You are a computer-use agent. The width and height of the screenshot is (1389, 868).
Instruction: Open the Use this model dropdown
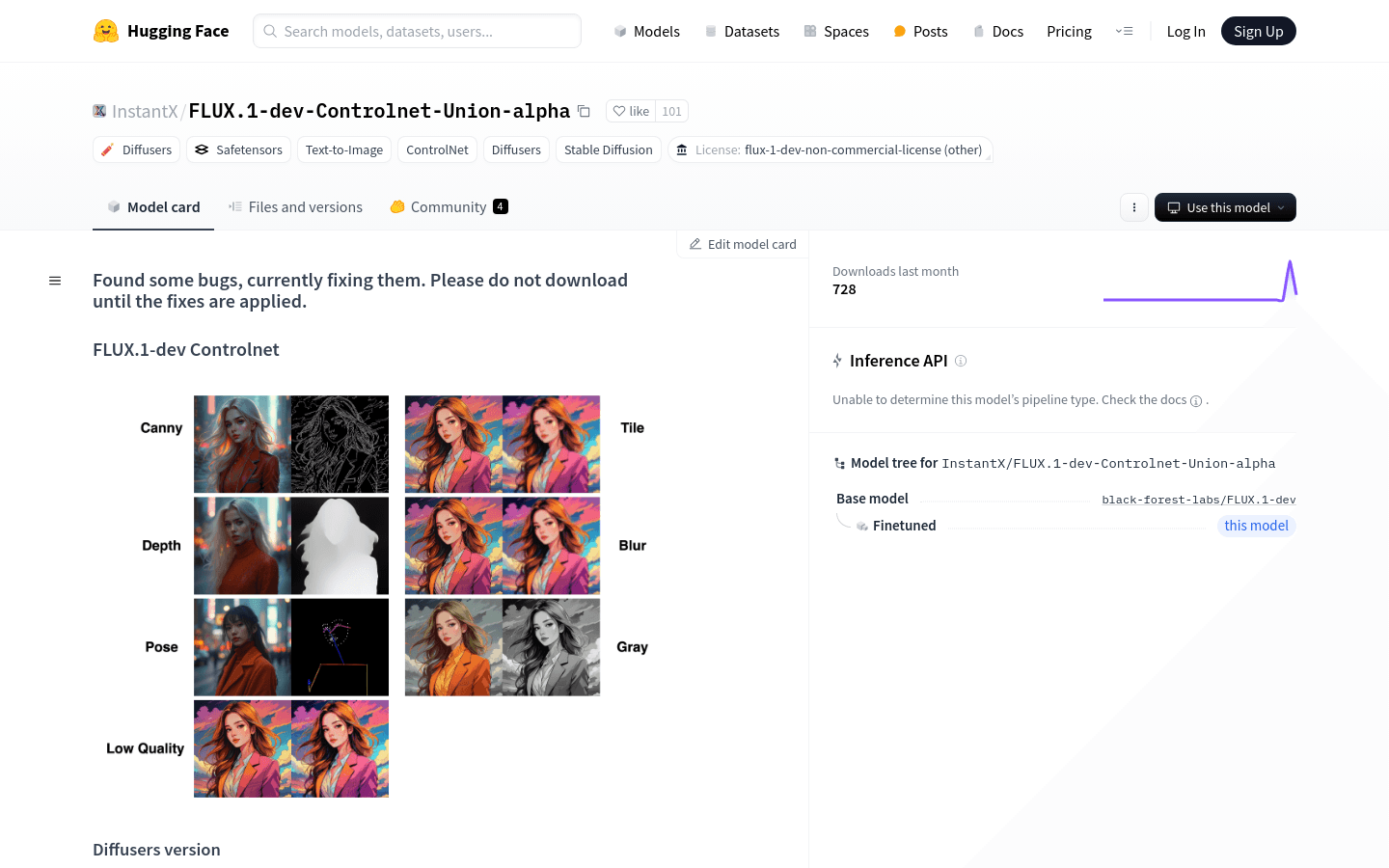pos(1225,207)
